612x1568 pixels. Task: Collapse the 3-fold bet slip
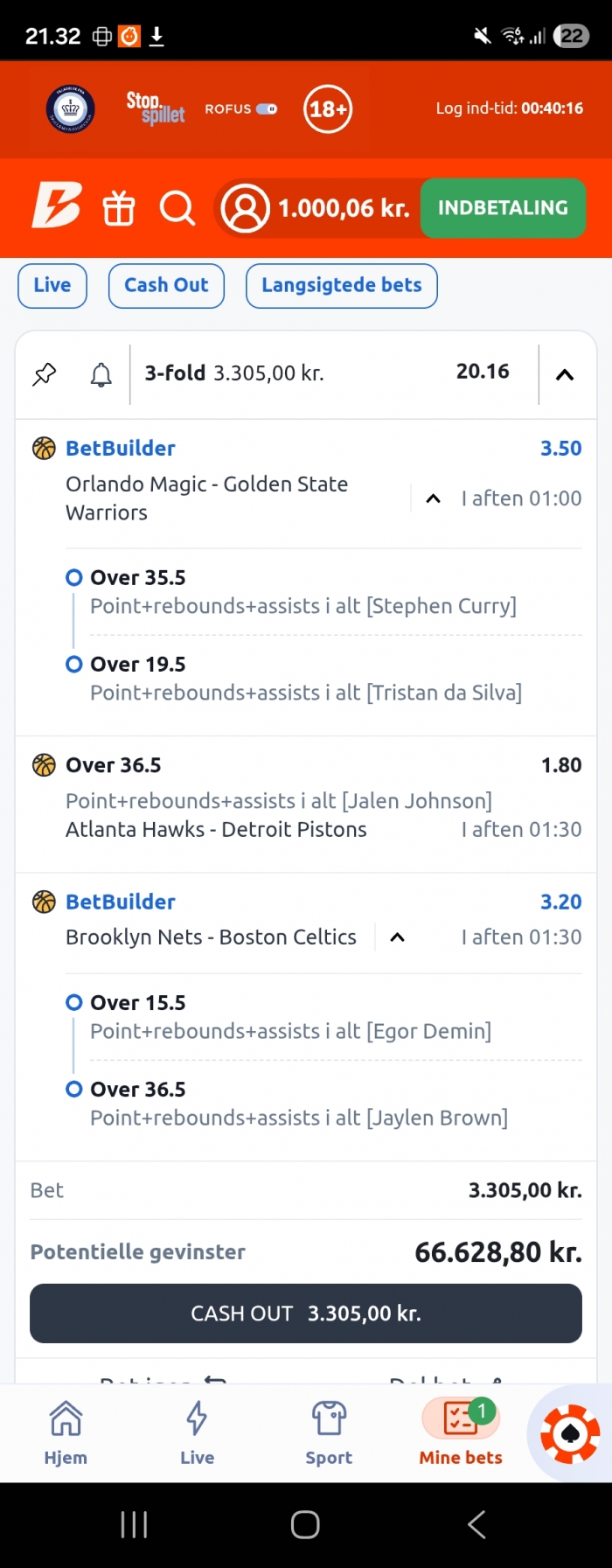pyautogui.click(x=565, y=375)
